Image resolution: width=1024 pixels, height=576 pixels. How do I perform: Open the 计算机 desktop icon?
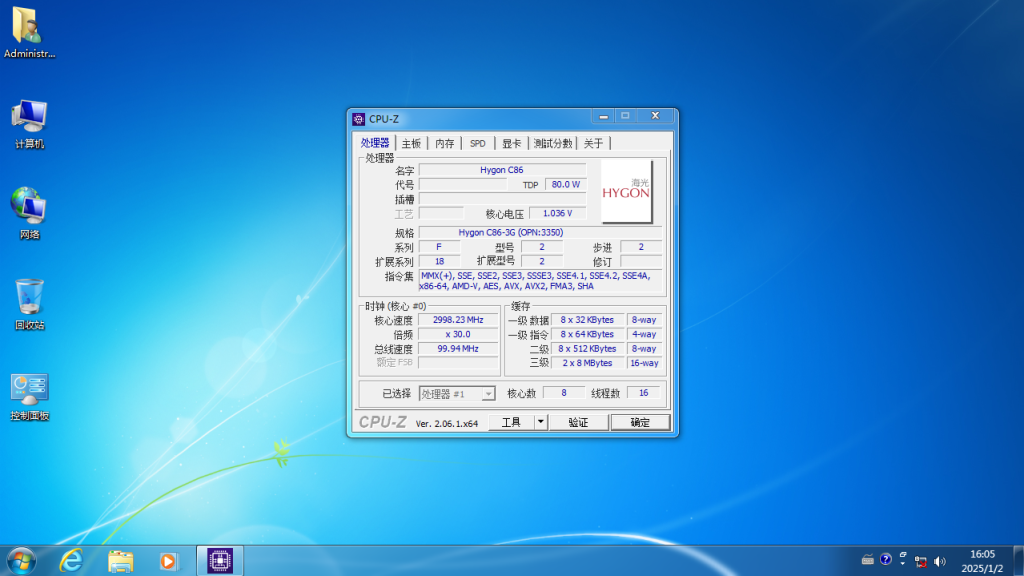click(29, 115)
